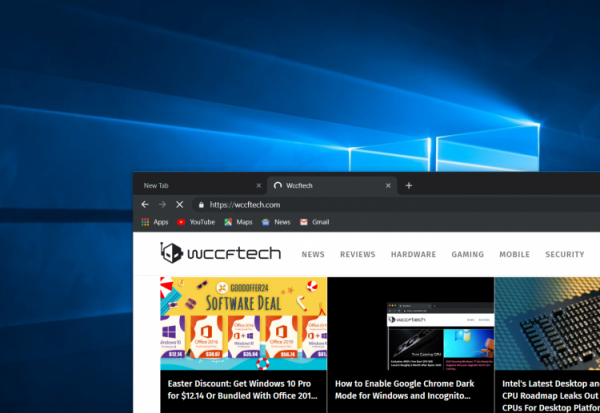Click the wccftech.com address bar
The width and height of the screenshot is (600, 413).
[350, 204]
